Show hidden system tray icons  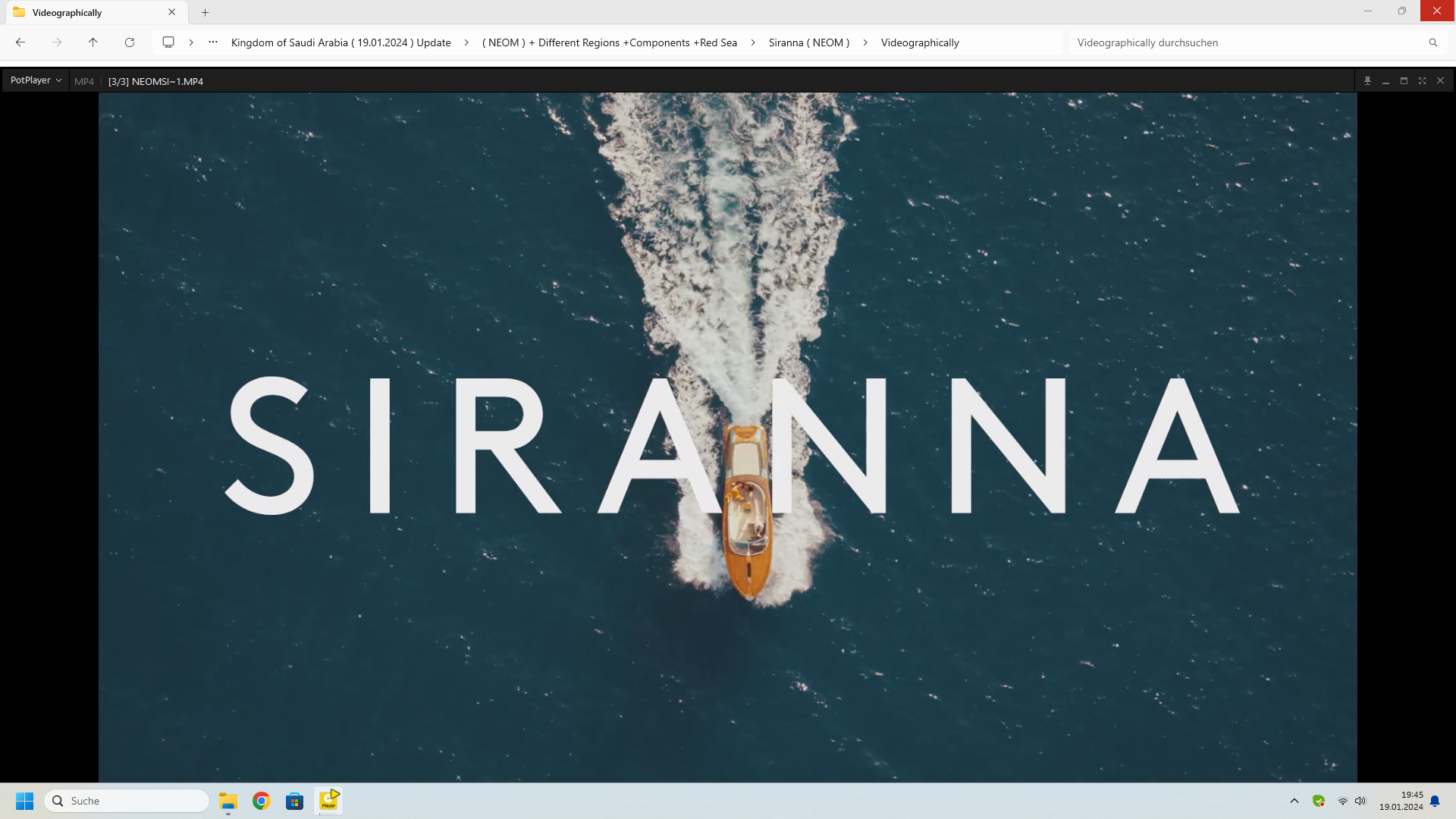(x=1294, y=801)
